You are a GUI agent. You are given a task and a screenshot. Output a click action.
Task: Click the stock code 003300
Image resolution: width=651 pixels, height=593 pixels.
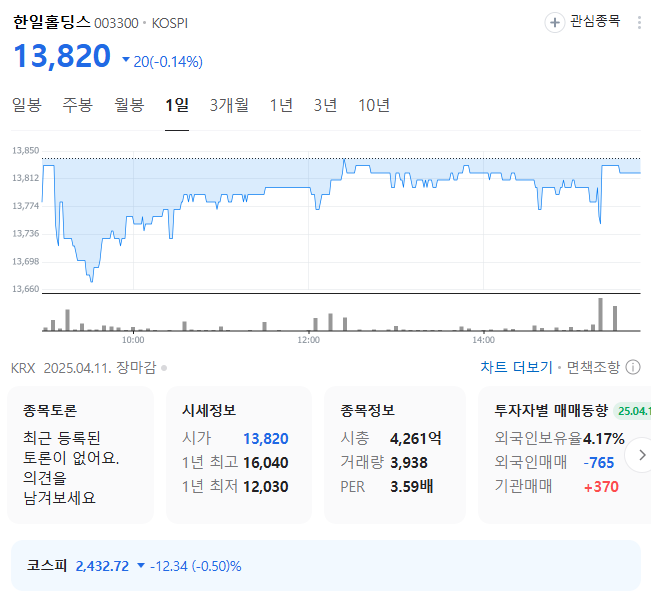point(116,23)
